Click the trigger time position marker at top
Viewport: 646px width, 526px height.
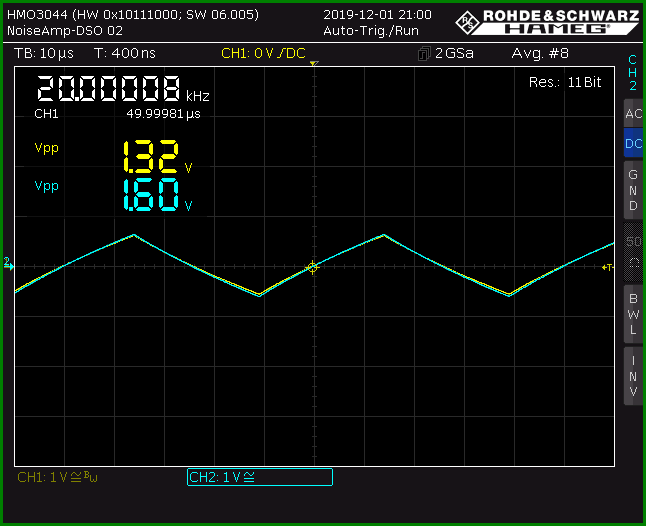point(314,63)
